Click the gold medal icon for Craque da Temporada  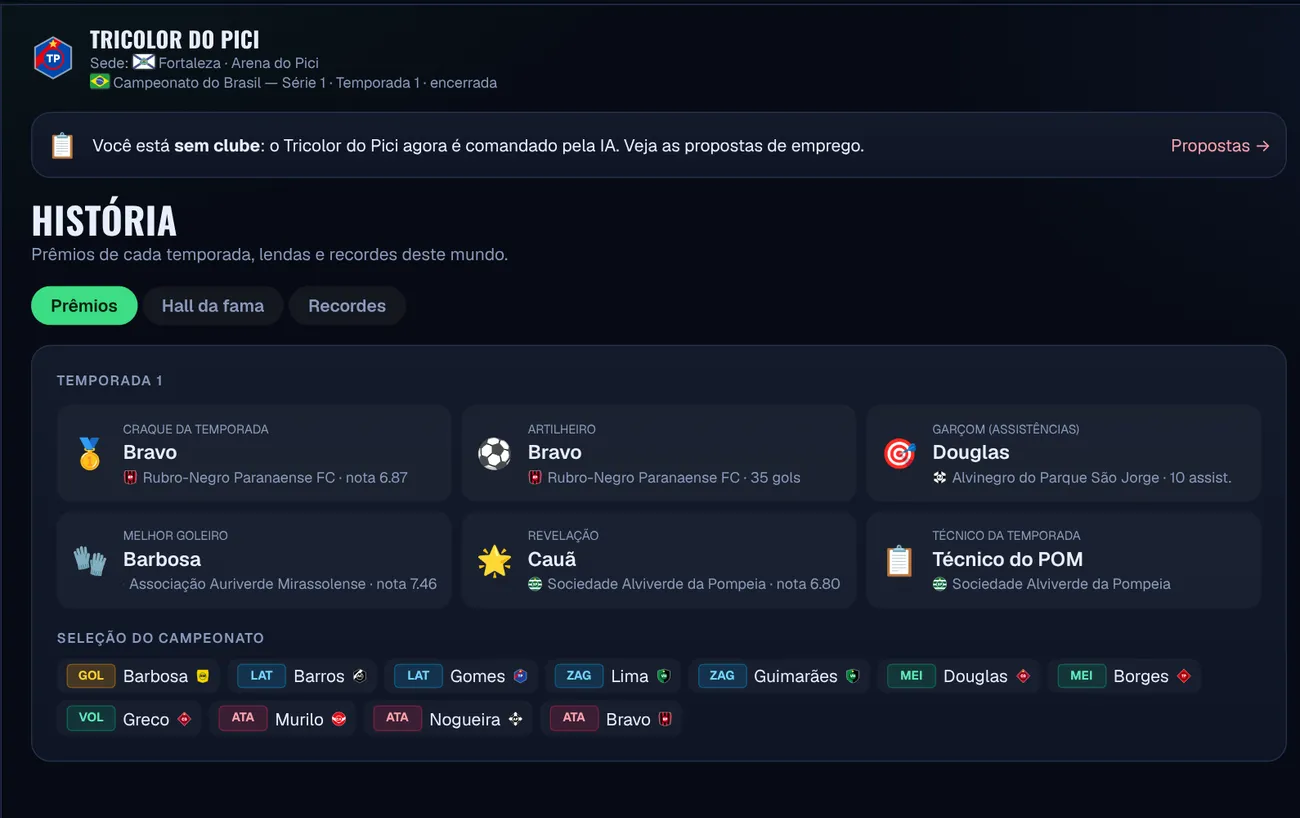[x=90, y=453]
